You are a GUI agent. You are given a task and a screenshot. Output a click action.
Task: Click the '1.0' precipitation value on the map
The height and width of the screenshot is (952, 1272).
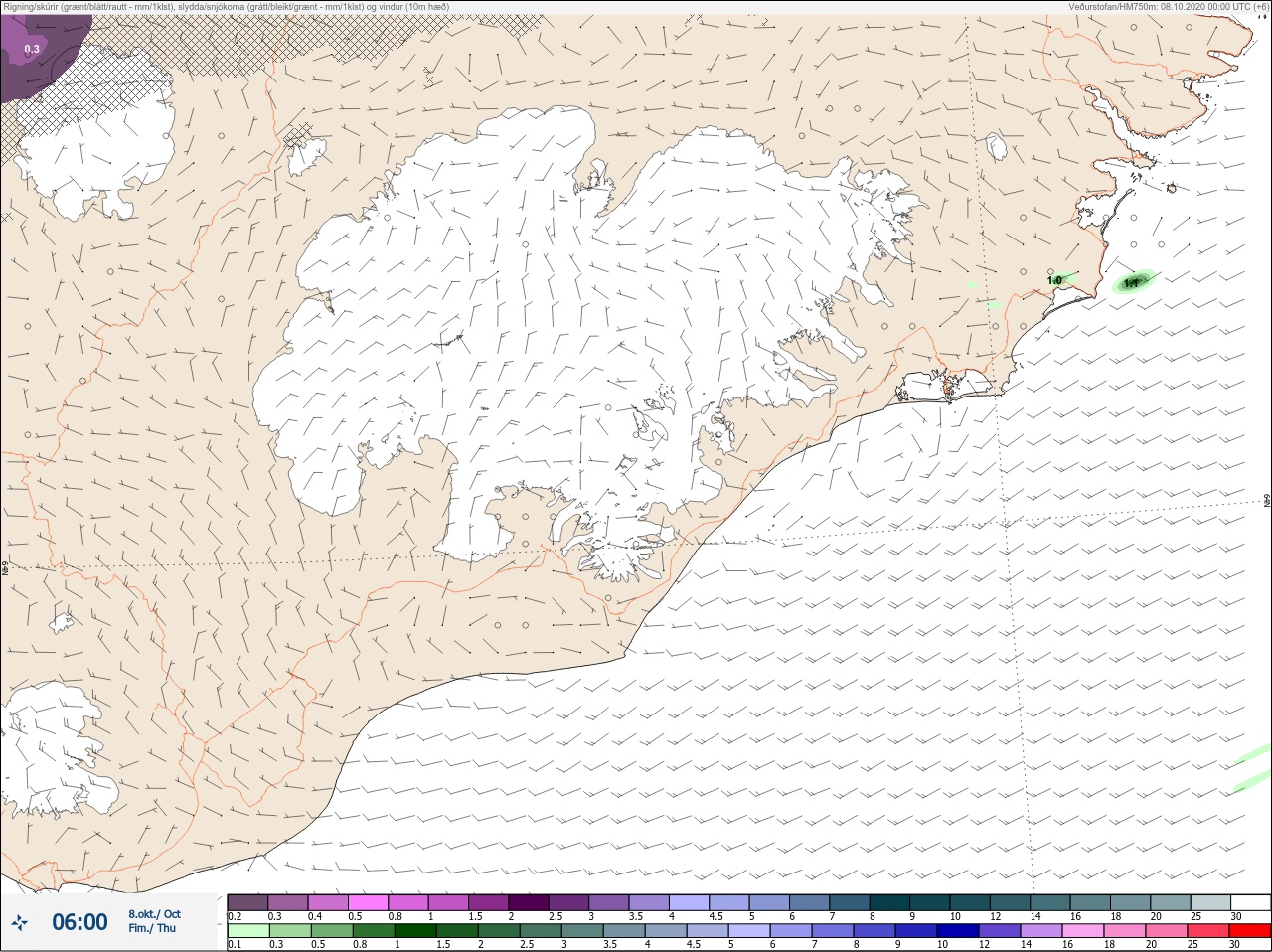[x=1054, y=281]
